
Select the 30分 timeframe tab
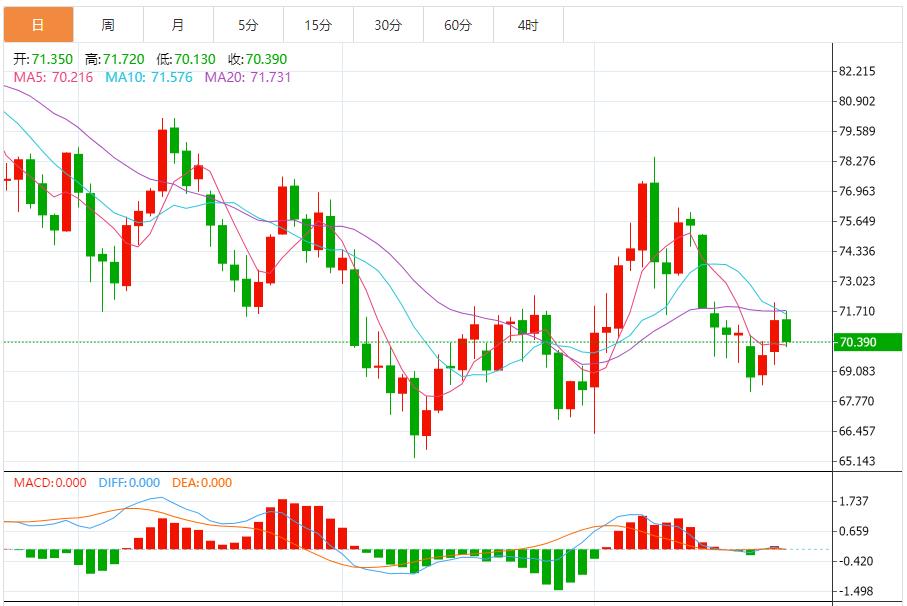(x=388, y=25)
